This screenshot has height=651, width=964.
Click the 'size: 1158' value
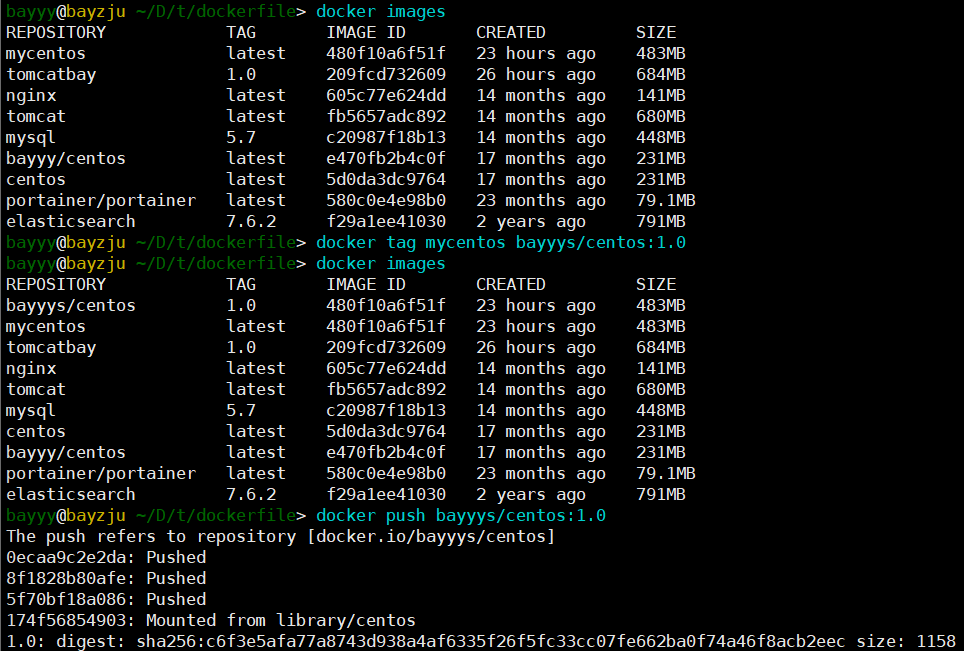tap(906, 642)
